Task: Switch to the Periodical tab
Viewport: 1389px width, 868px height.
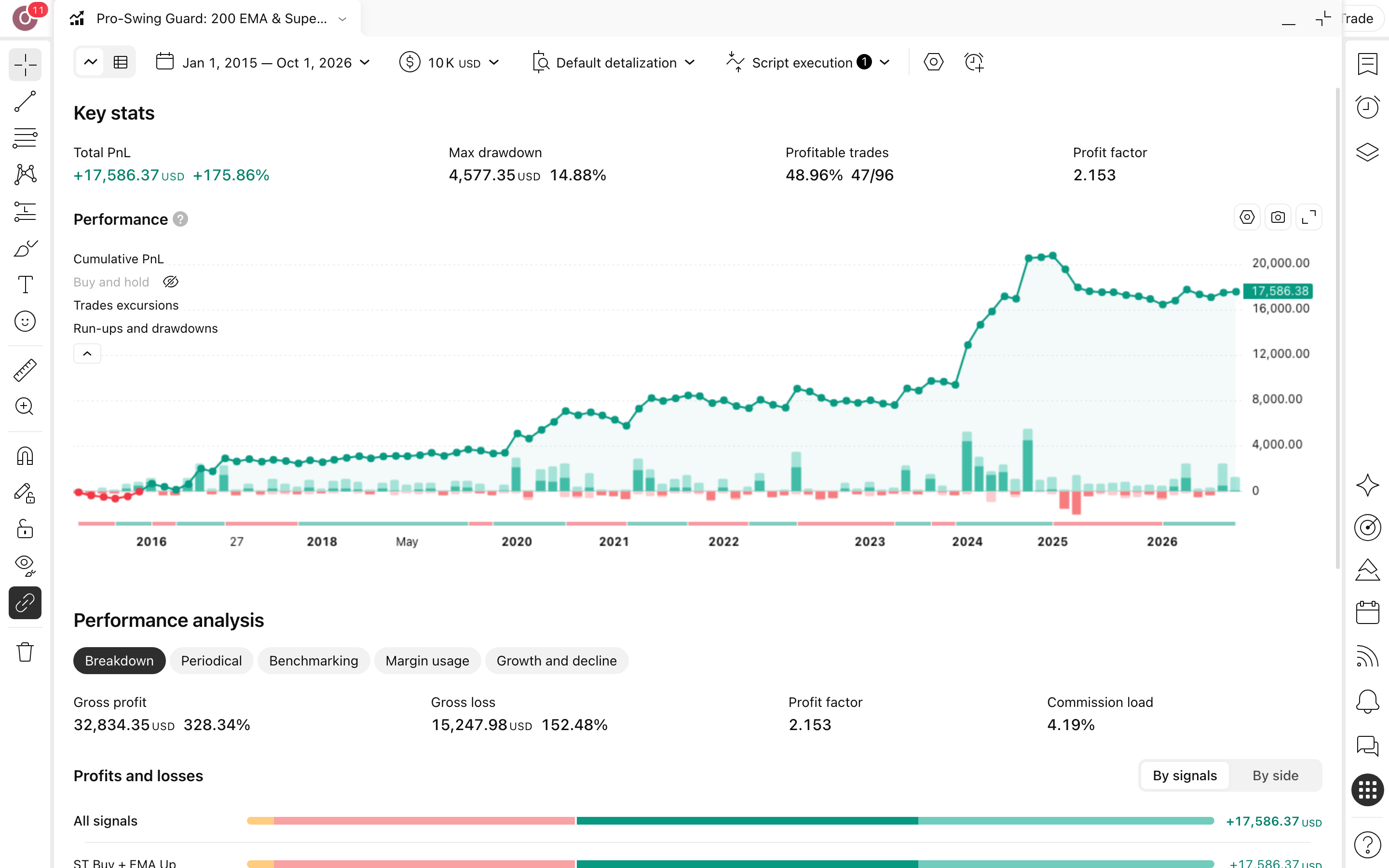Action: pos(211,661)
